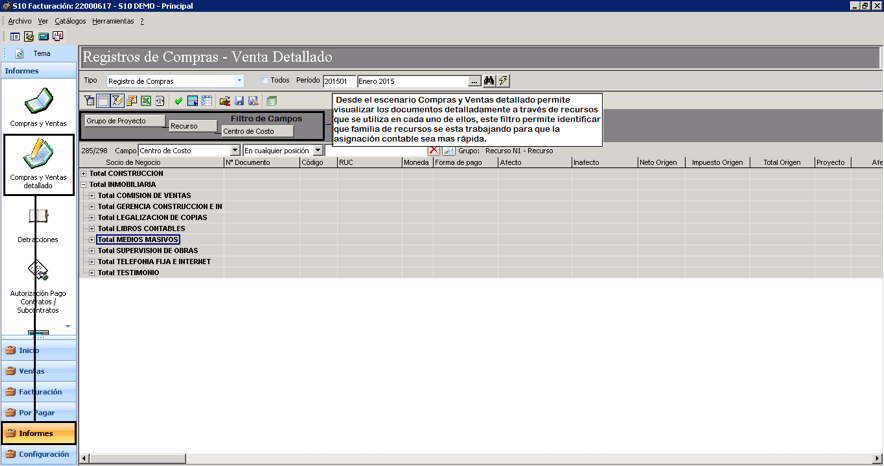
Task: Open the Detracciones sidebar icon
Action: (38, 224)
